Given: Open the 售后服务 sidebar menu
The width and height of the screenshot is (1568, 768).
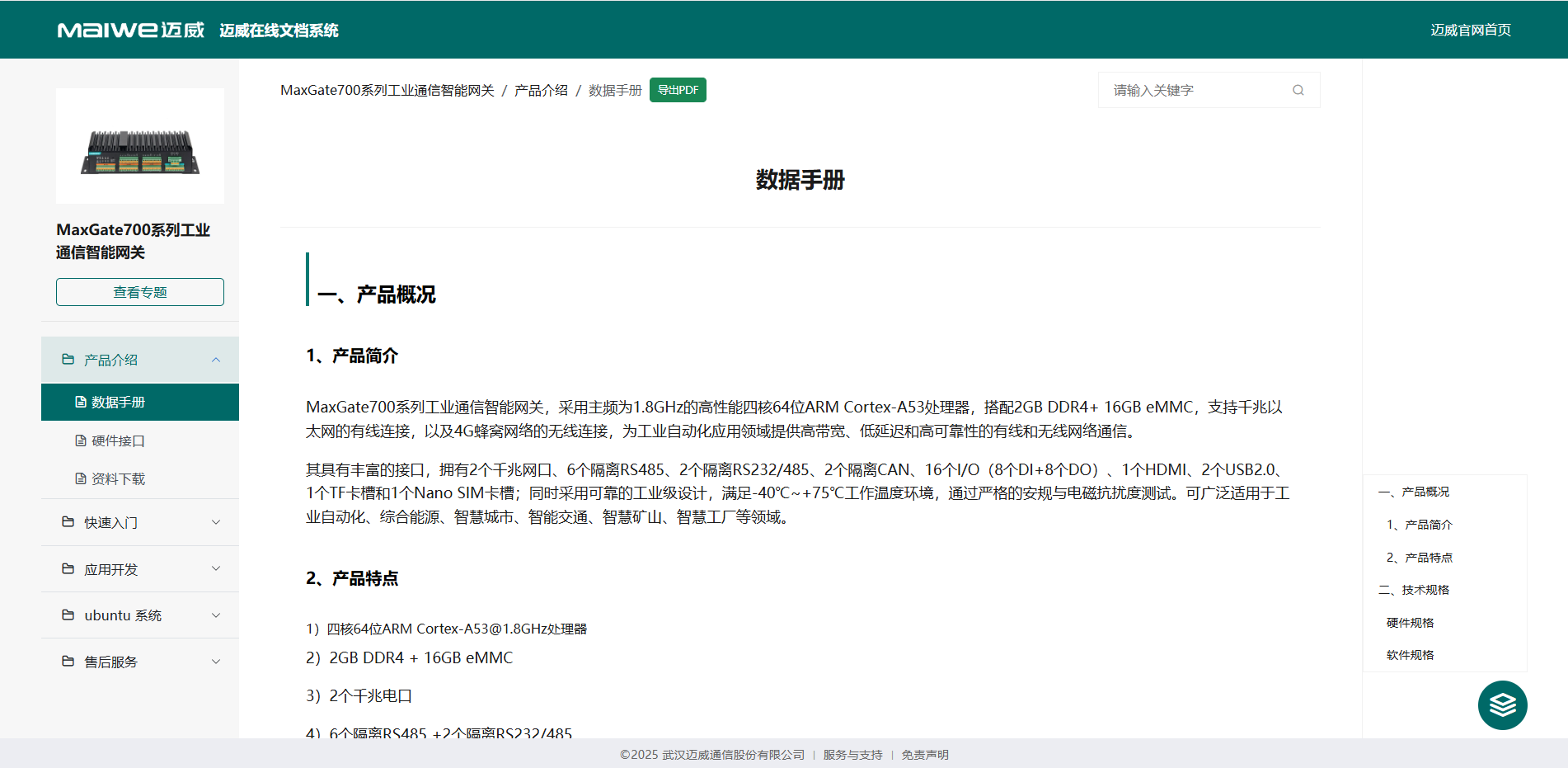Looking at the screenshot, I should (140, 662).
